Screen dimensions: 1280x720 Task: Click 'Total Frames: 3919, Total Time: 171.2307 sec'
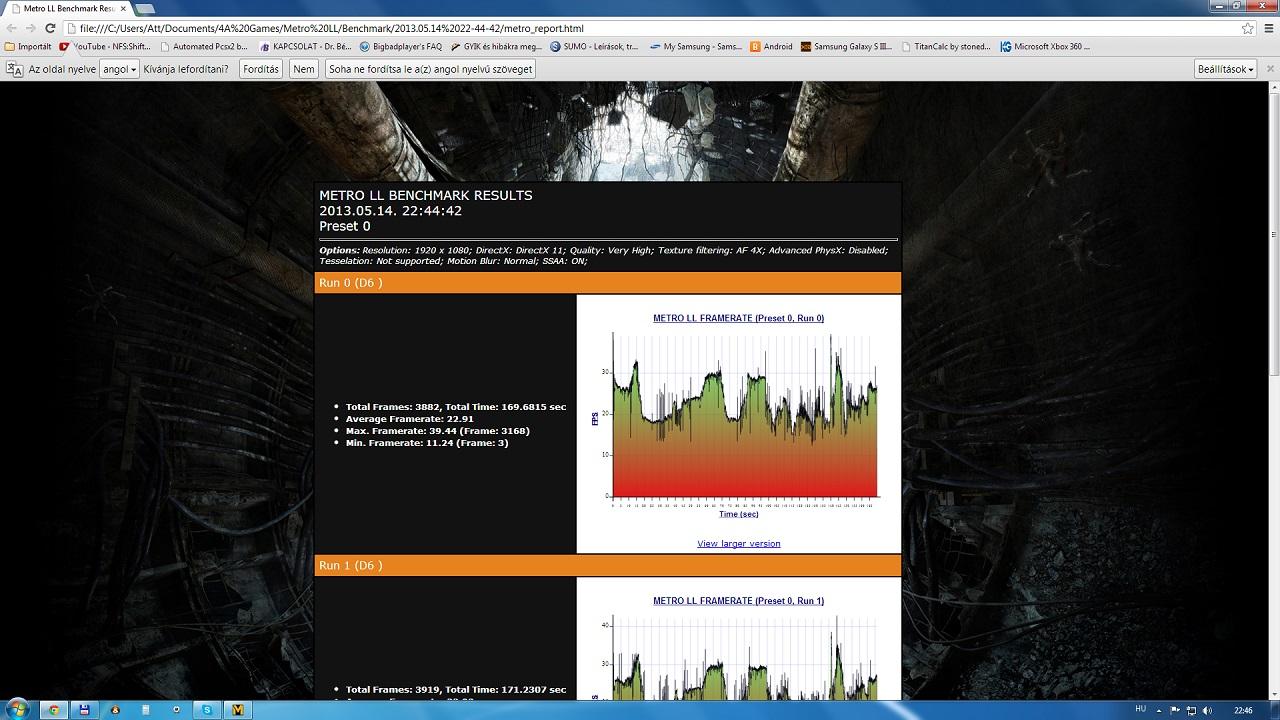coord(456,690)
